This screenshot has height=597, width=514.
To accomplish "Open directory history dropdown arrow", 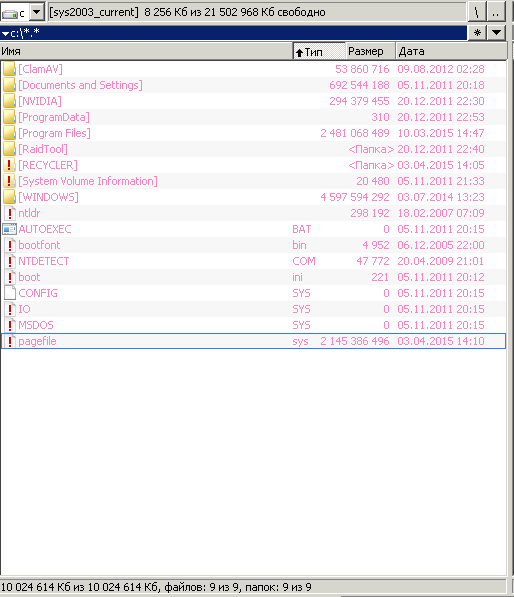I will (x=496, y=32).
